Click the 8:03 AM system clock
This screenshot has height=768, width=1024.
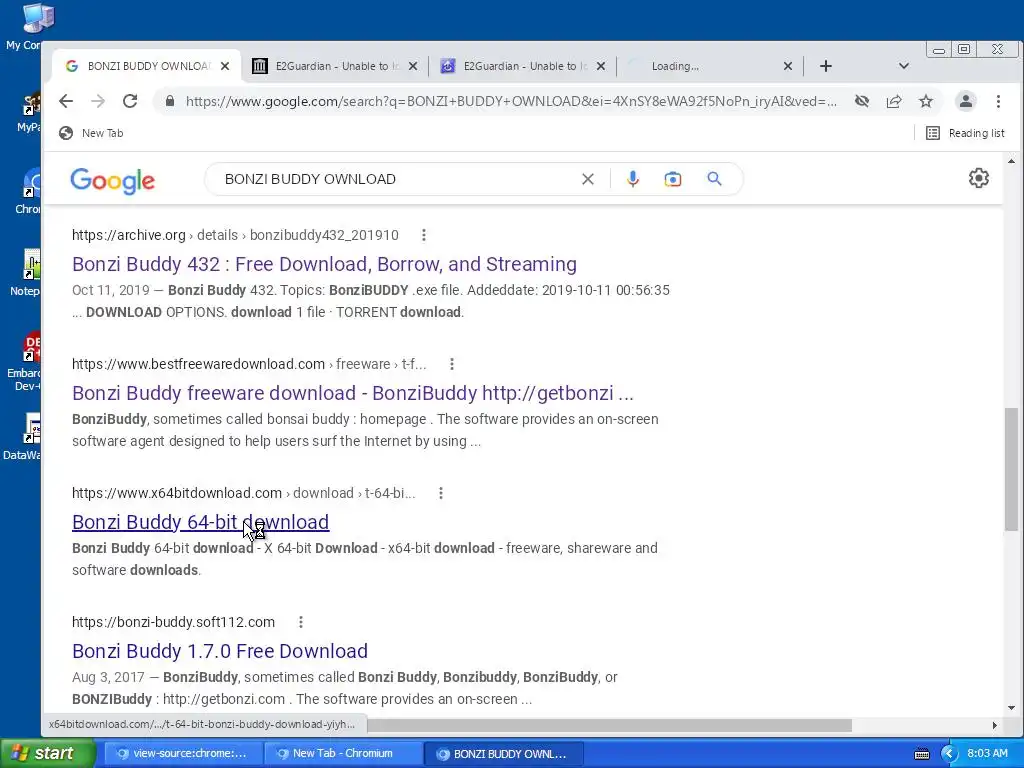point(987,754)
